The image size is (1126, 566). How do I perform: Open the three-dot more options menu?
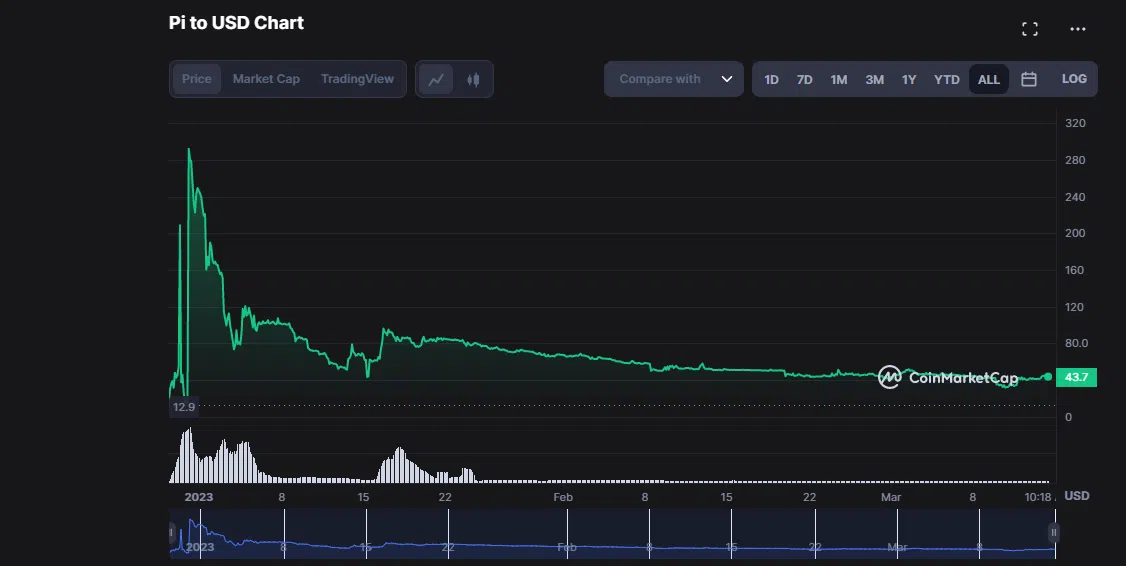[x=1078, y=29]
